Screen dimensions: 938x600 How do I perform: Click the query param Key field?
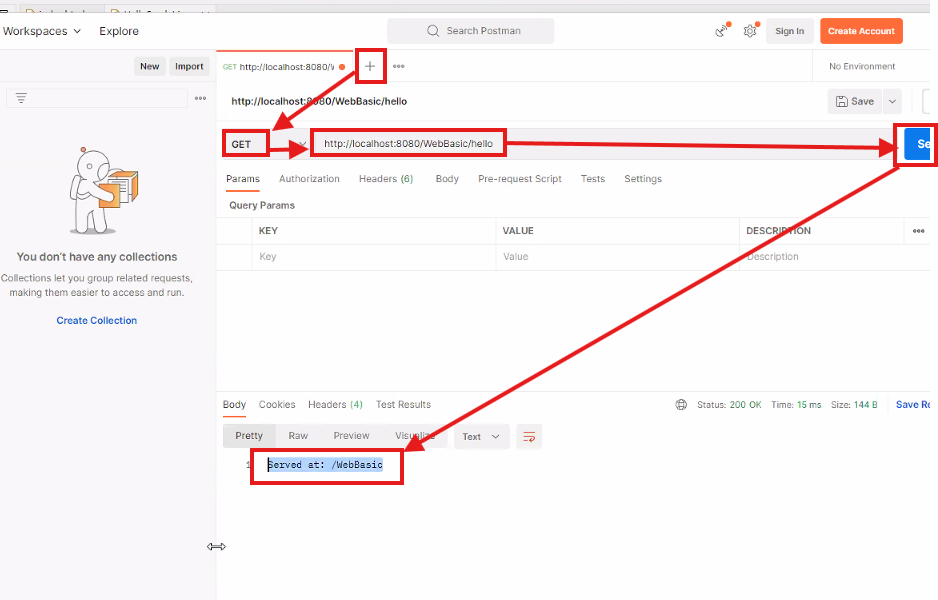(374, 257)
